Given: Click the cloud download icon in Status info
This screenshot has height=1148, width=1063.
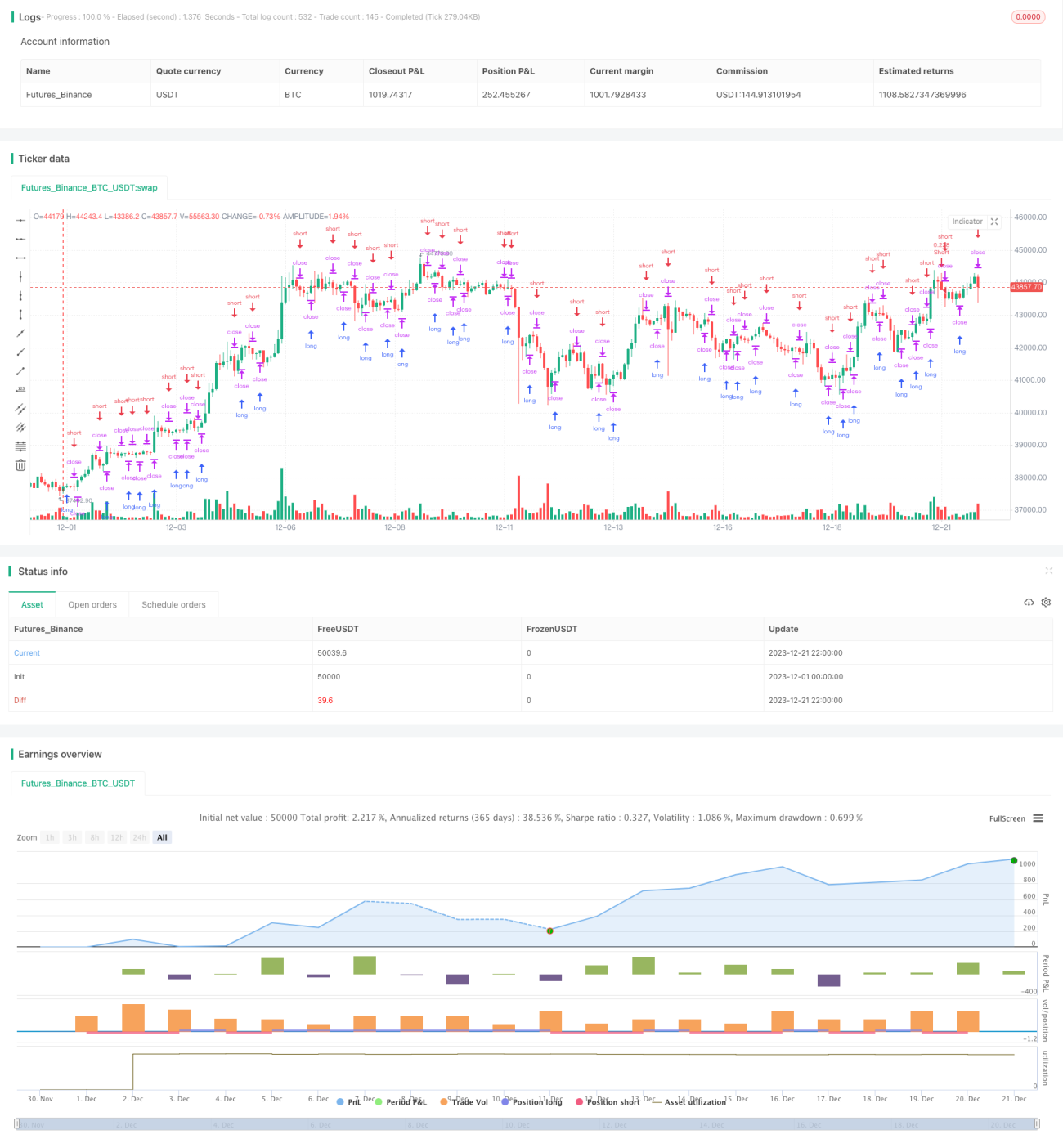Looking at the screenshot, I should 1029,603.
